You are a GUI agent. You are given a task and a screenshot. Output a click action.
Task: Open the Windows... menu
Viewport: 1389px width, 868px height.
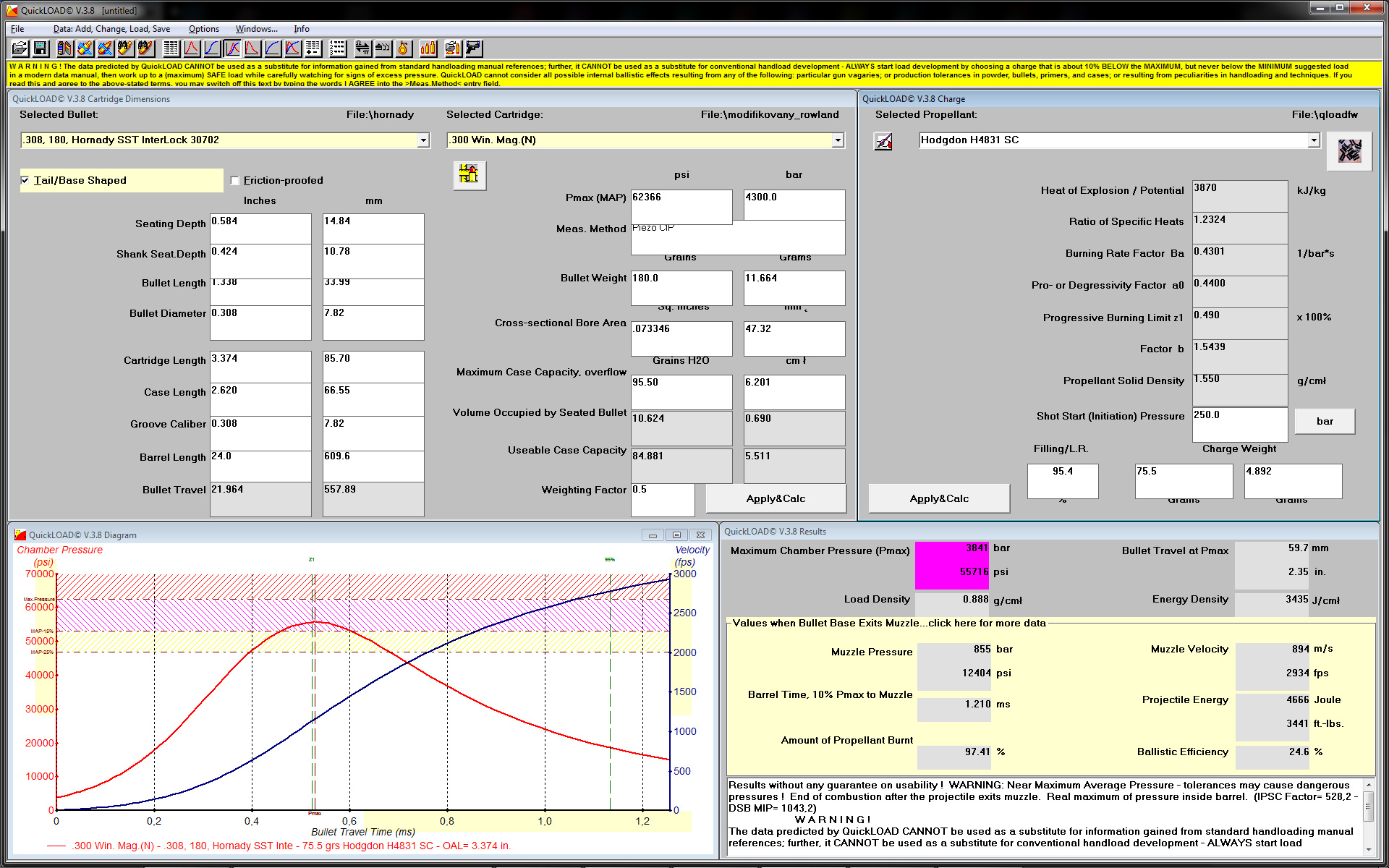[256, 29]
